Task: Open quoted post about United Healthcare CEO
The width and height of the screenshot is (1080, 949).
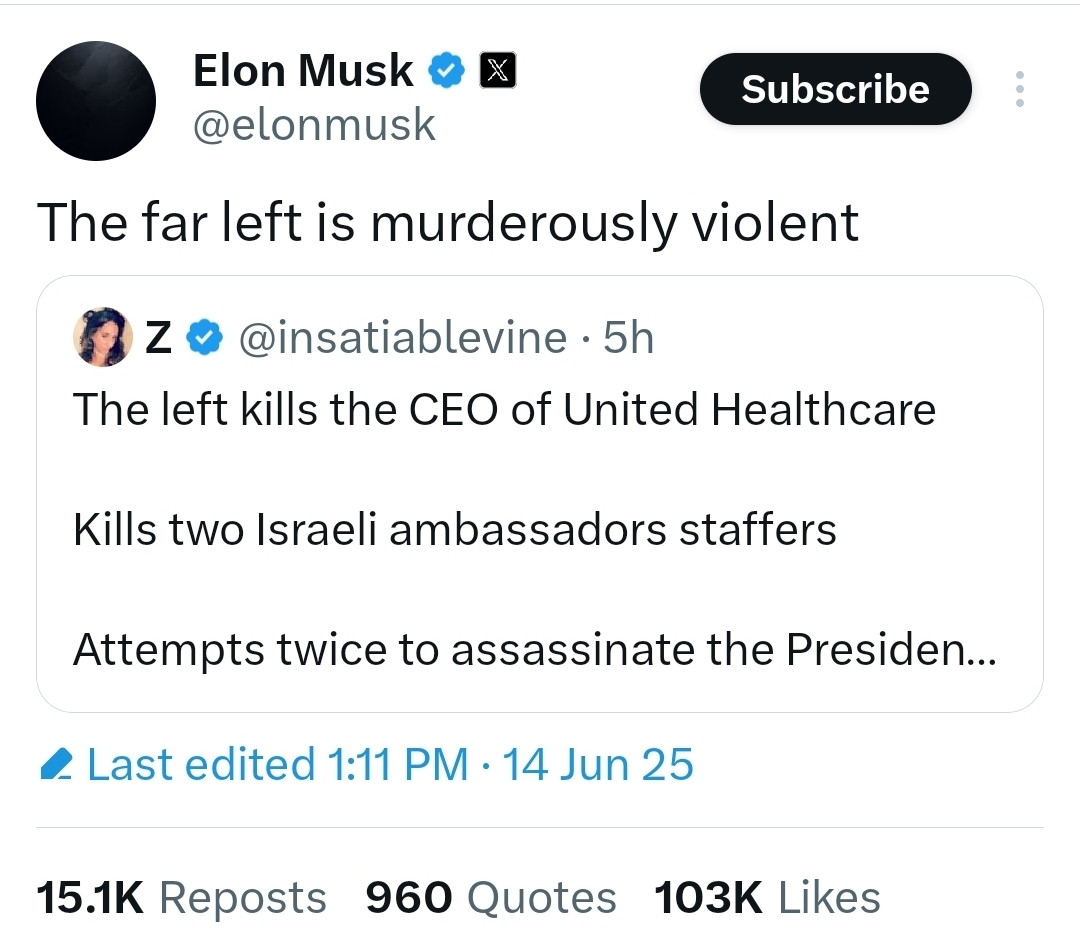Action: coord(504,410)
